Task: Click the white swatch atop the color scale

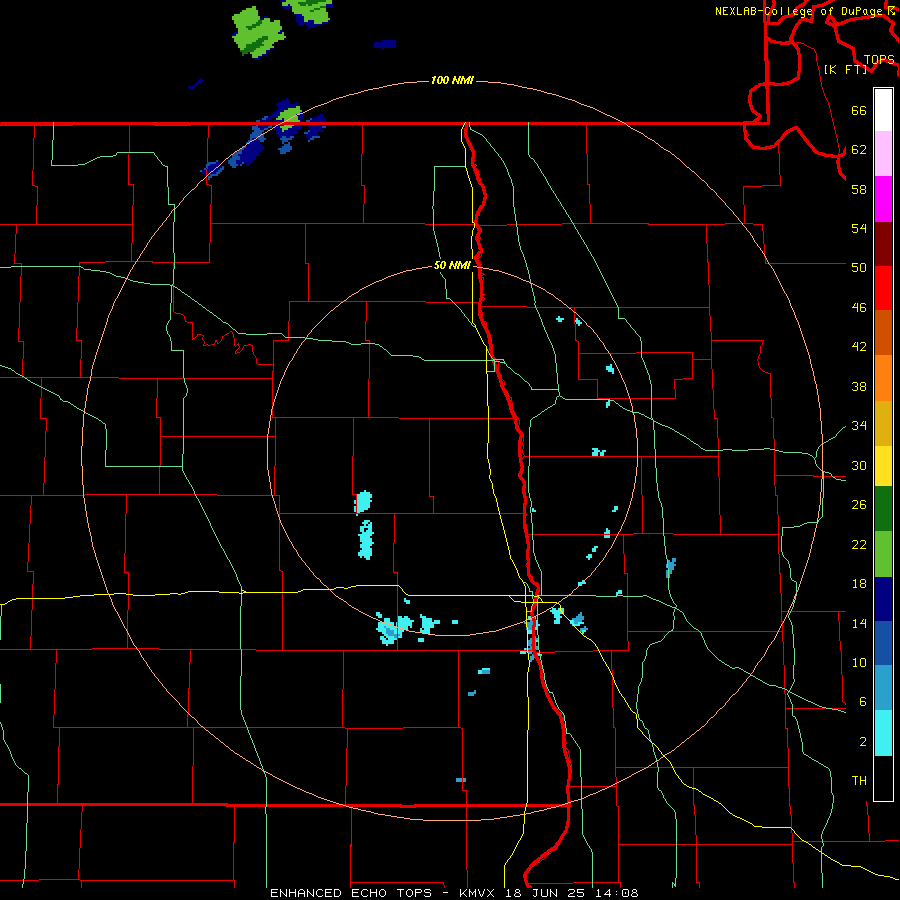Action: (x=883, y=110)
